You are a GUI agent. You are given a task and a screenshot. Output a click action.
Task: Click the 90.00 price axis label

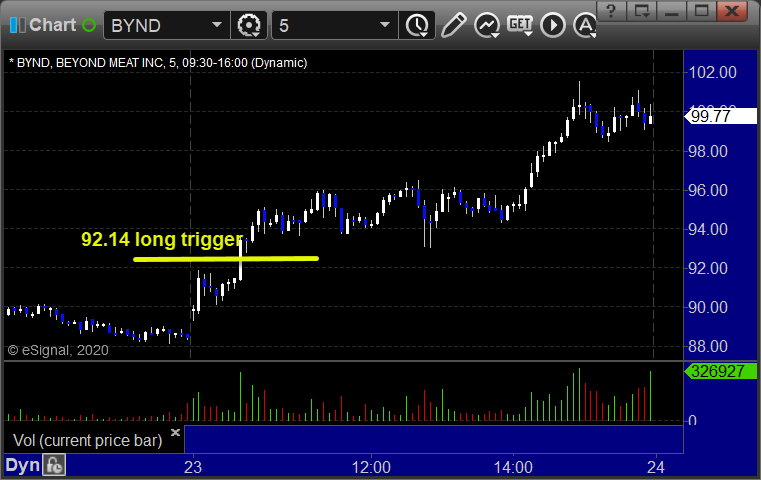[708, 307]
